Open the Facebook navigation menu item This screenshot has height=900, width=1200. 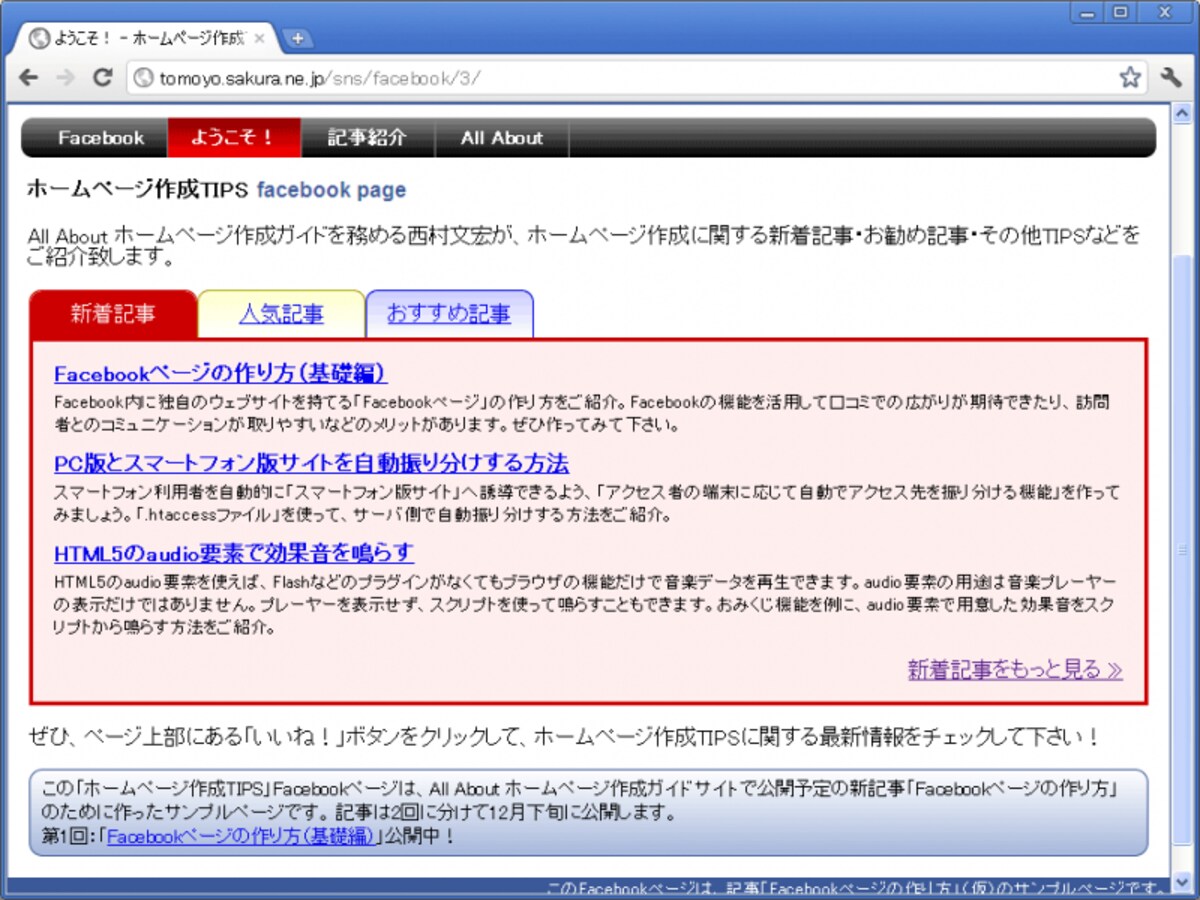[100, 138]
